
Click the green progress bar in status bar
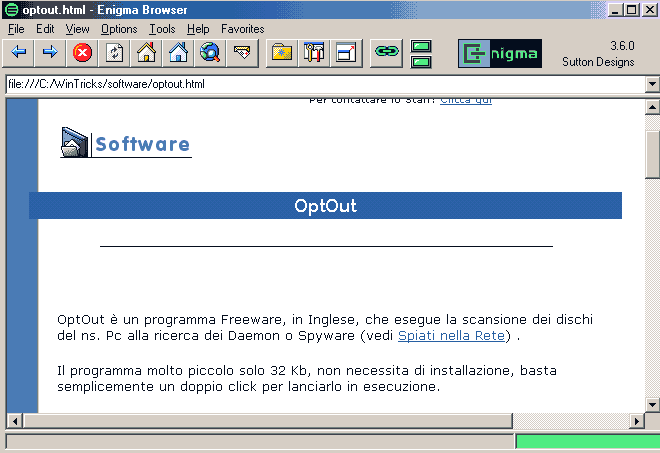click(x=588, y=442)
